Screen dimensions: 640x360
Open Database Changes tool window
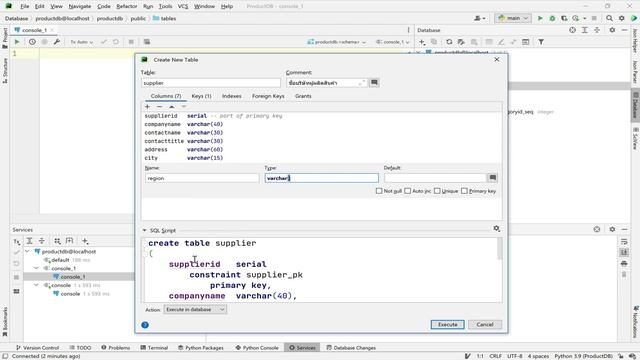click(351, 348)
